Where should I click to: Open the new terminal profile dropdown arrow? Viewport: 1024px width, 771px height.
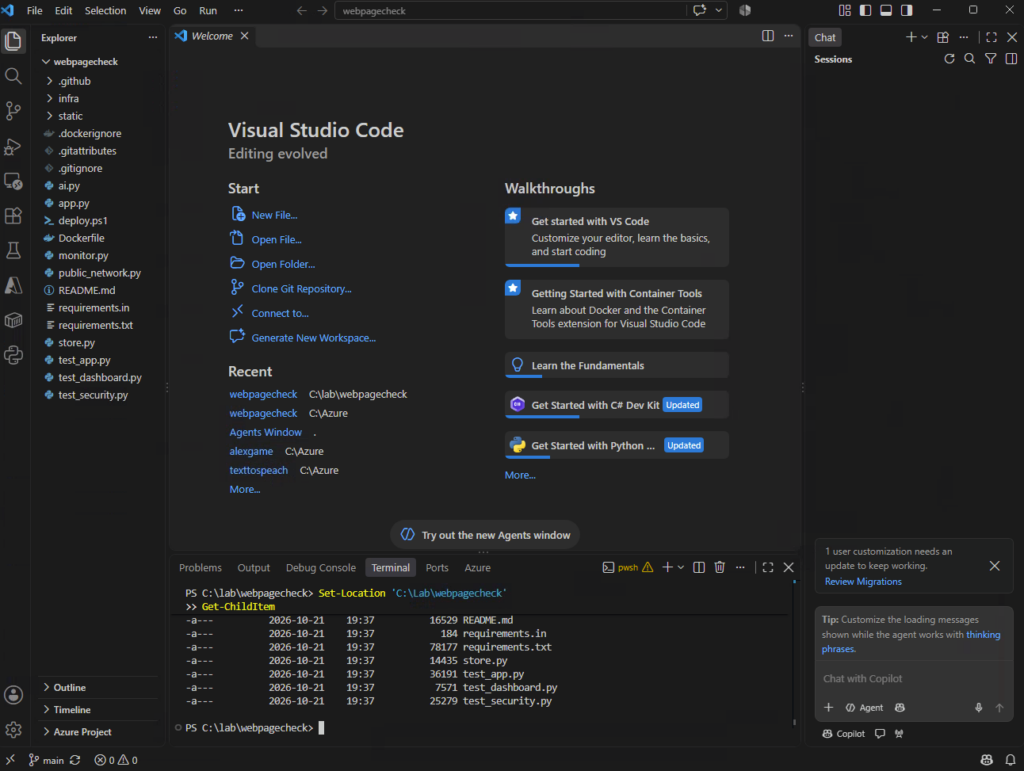(x=680, y=567)
